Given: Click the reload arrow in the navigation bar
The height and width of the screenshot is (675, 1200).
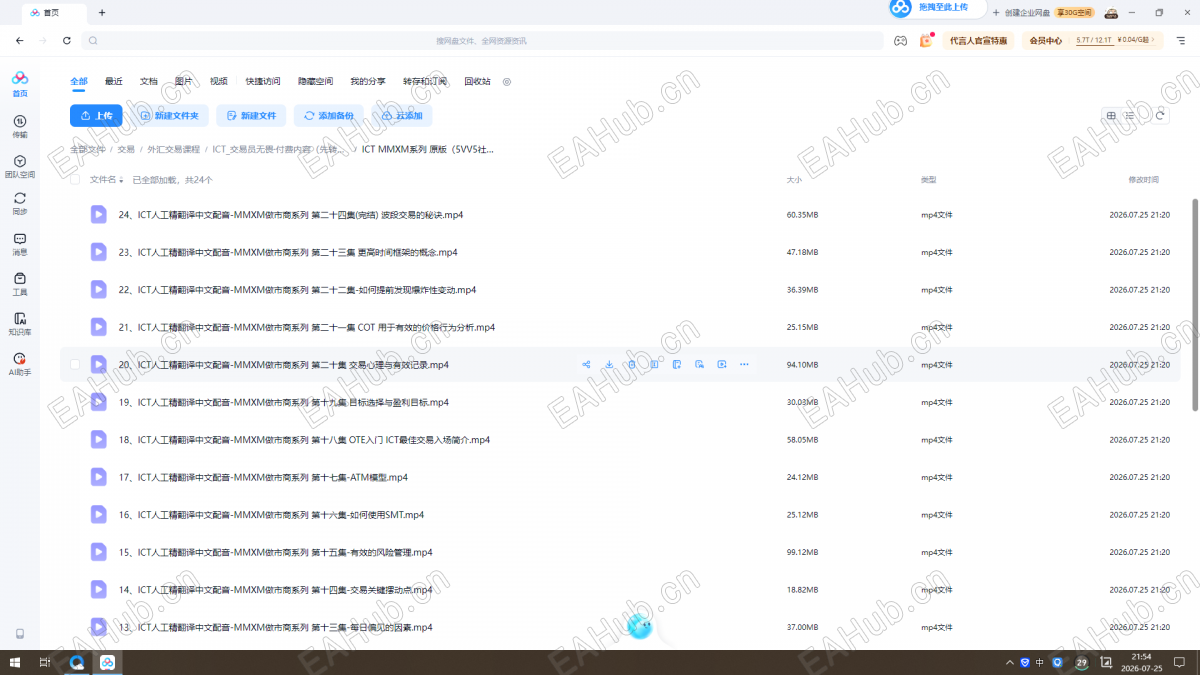Looking at the screenshot, I should [67, 40].
